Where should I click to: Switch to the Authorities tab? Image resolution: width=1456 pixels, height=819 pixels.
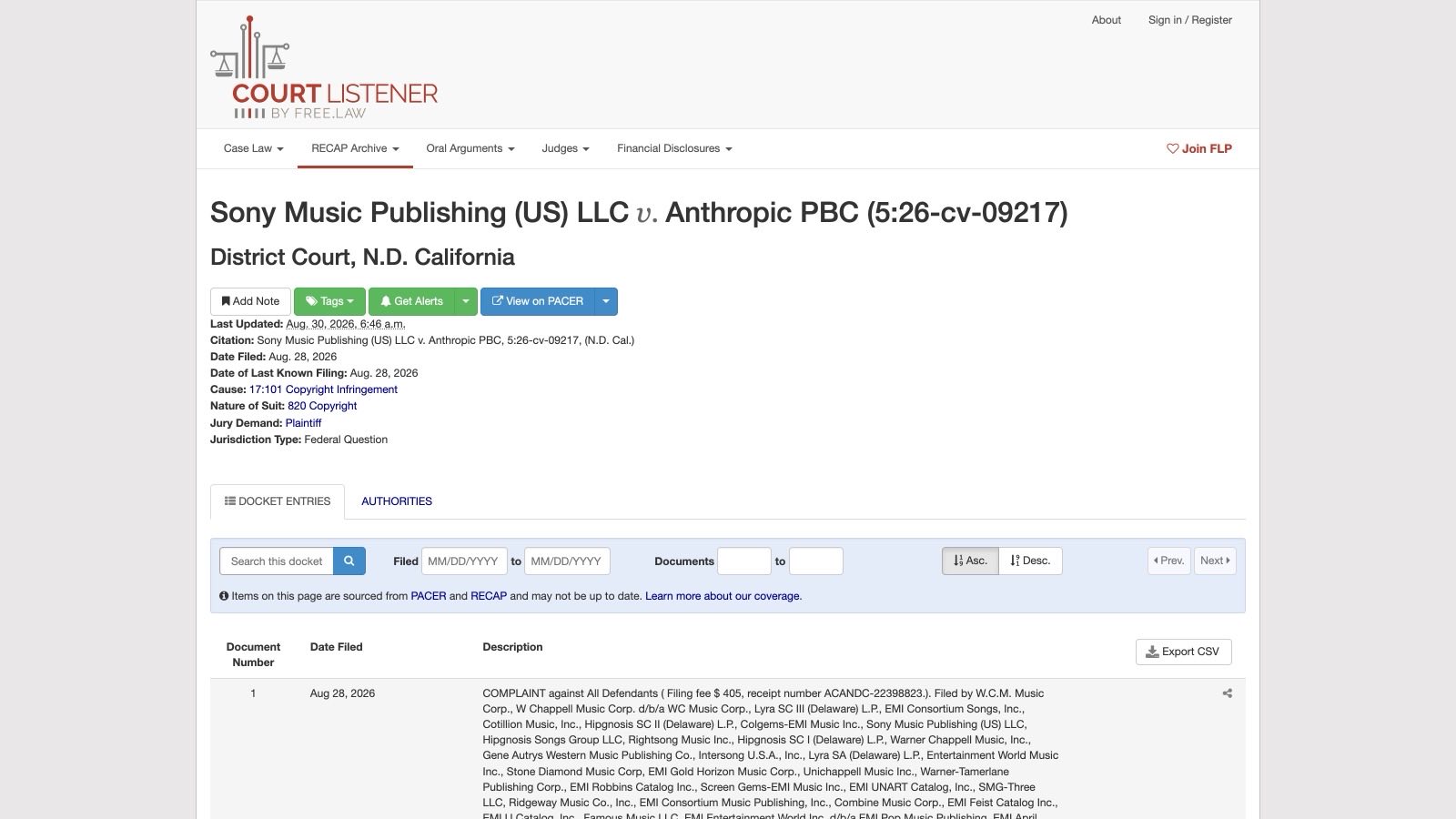[x=397, y=501]
